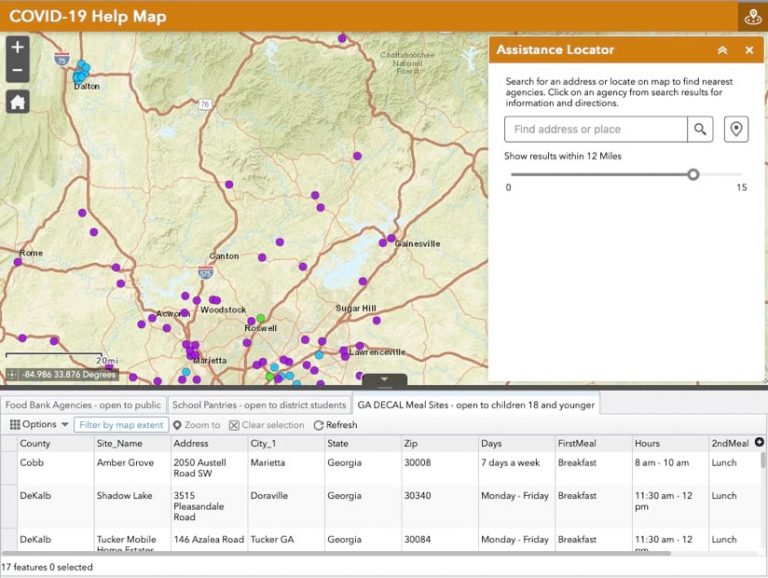Click the FirstMeal column header

pos(594,443)
